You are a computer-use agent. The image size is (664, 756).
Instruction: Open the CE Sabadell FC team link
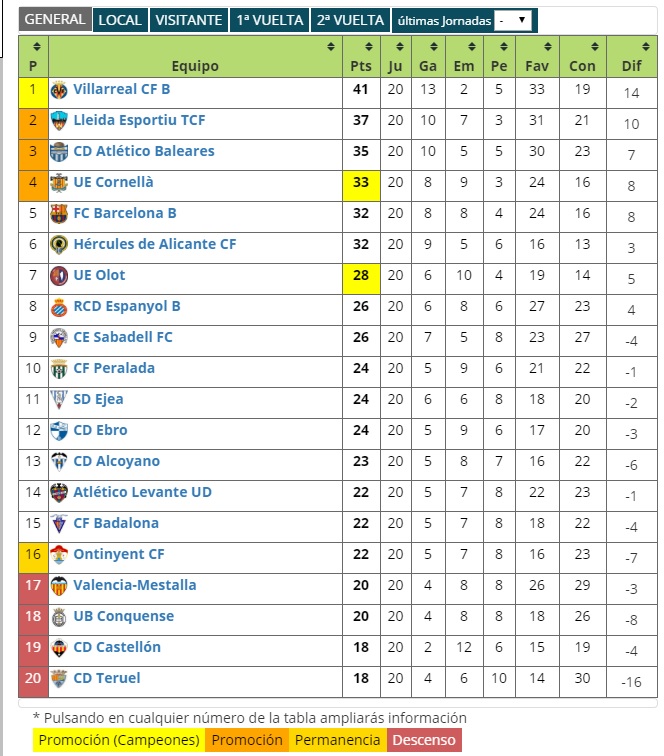(123, 338)
